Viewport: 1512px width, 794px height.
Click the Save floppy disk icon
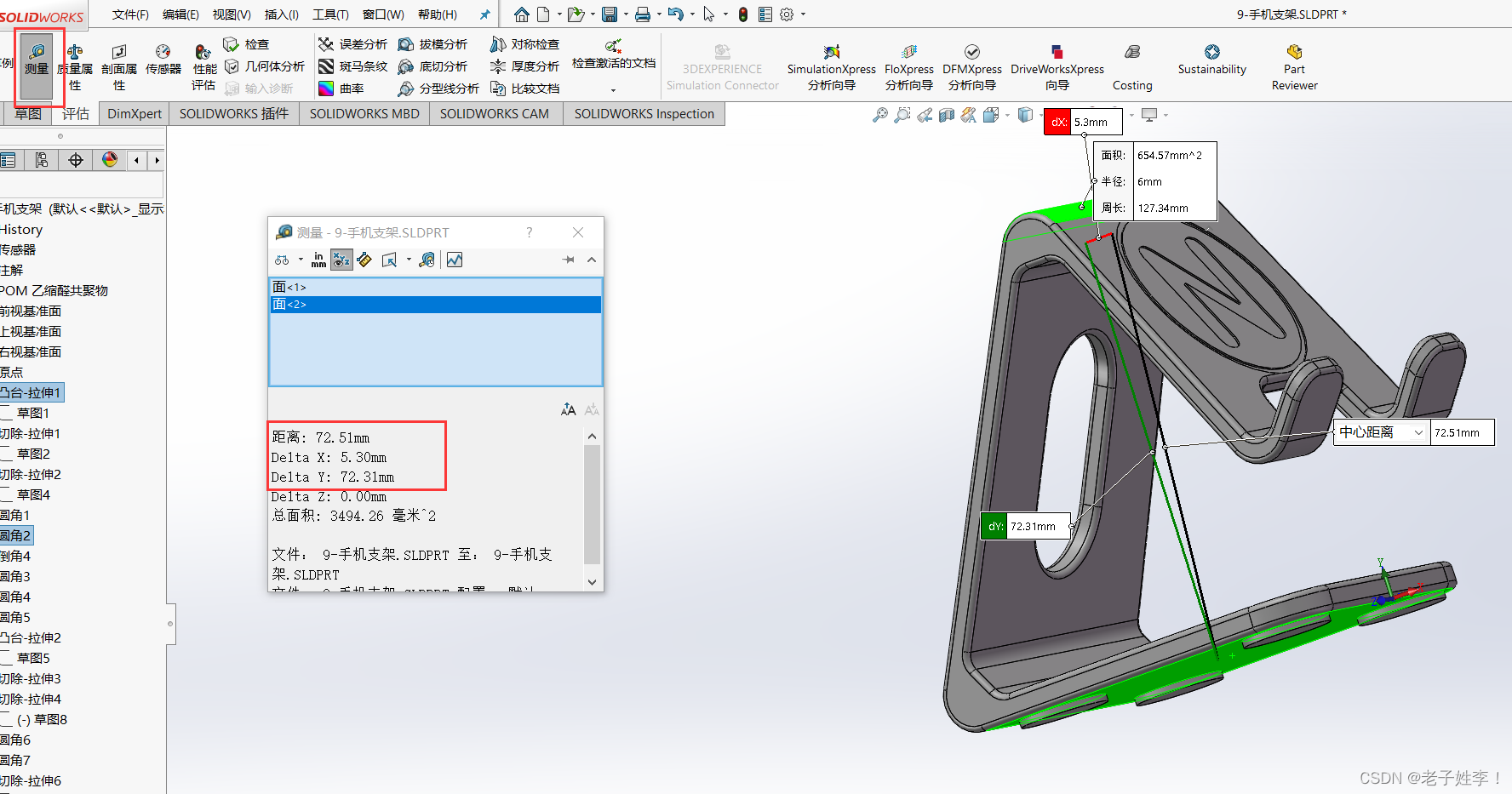pos(610,14)
